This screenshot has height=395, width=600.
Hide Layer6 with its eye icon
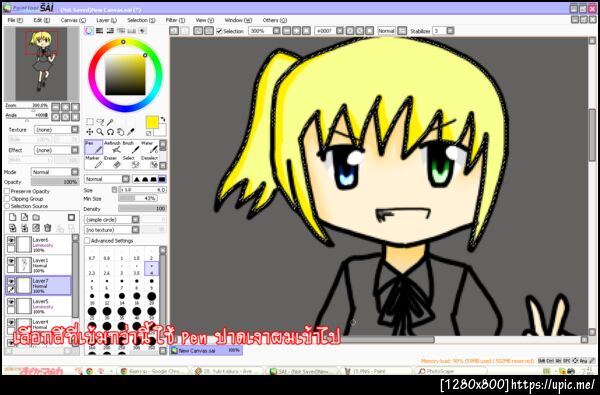(x=11, y=240)
